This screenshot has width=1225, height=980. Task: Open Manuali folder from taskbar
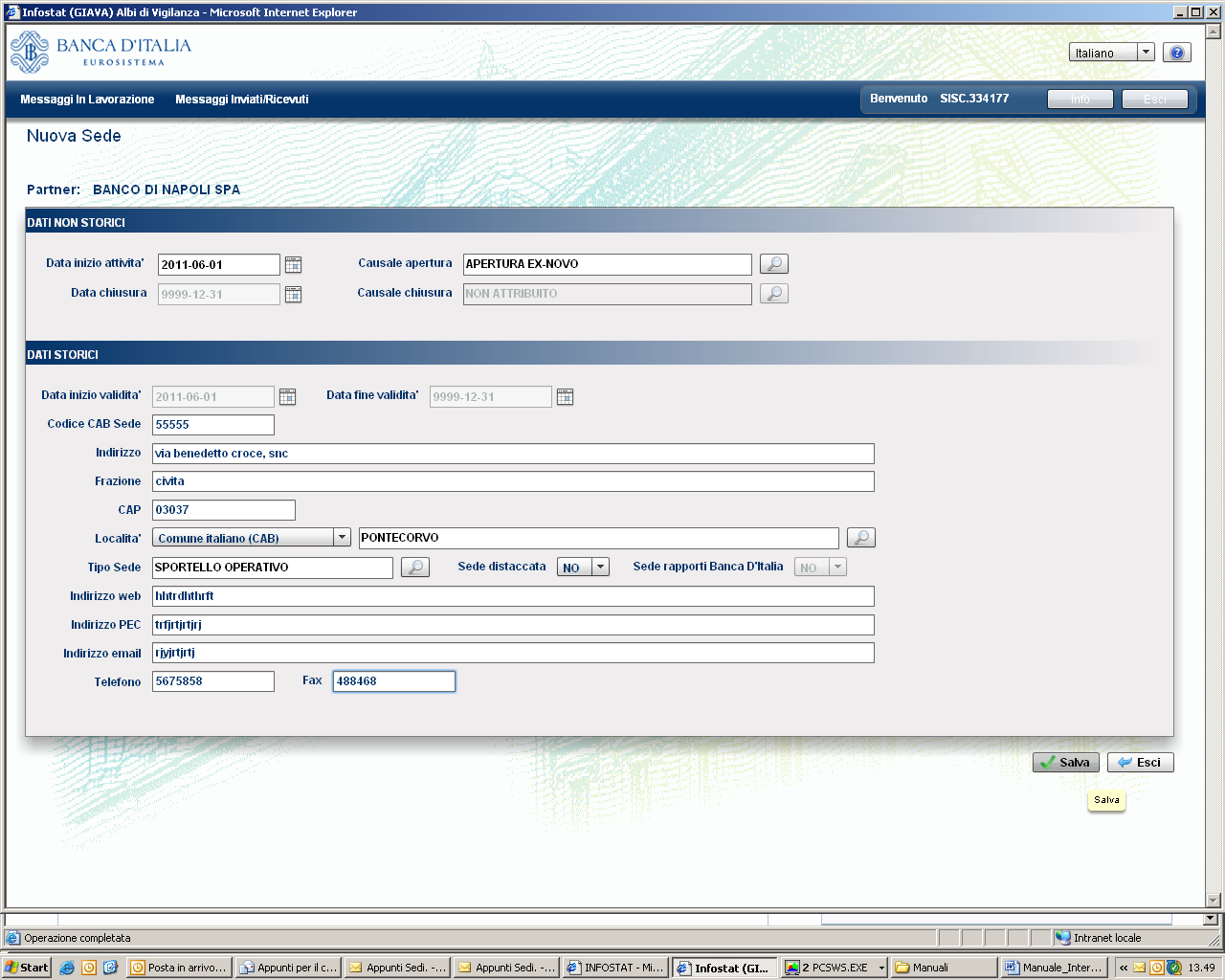(x=944, y=968)
